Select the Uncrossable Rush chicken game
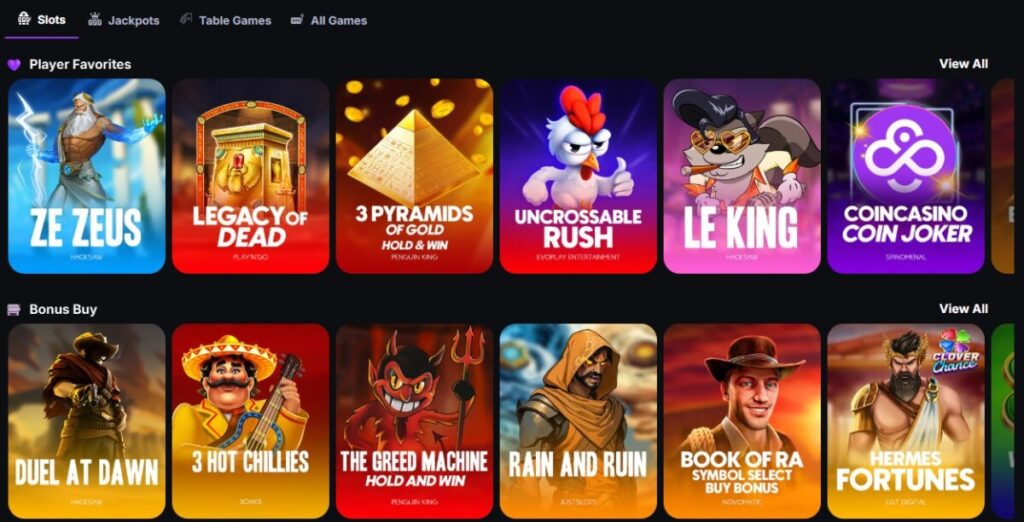1024x522 pixels. click(x=579, y=176)
